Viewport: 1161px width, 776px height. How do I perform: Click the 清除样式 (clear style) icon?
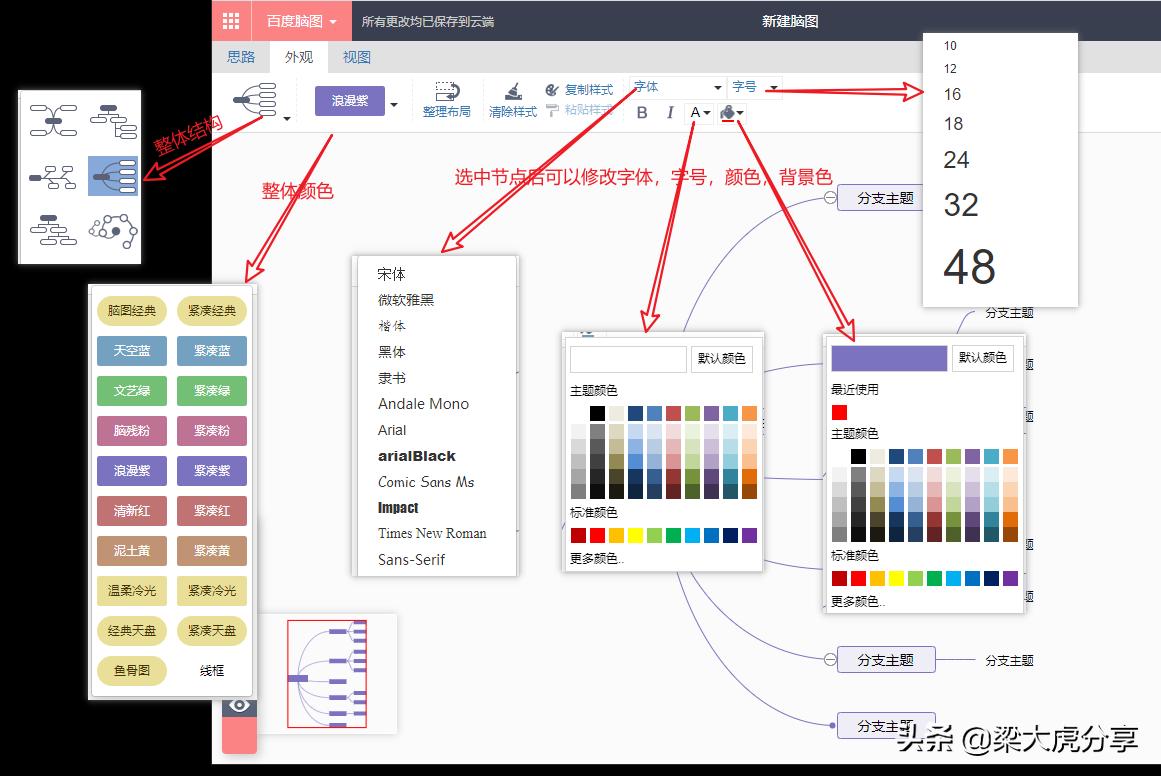[513, 99]
